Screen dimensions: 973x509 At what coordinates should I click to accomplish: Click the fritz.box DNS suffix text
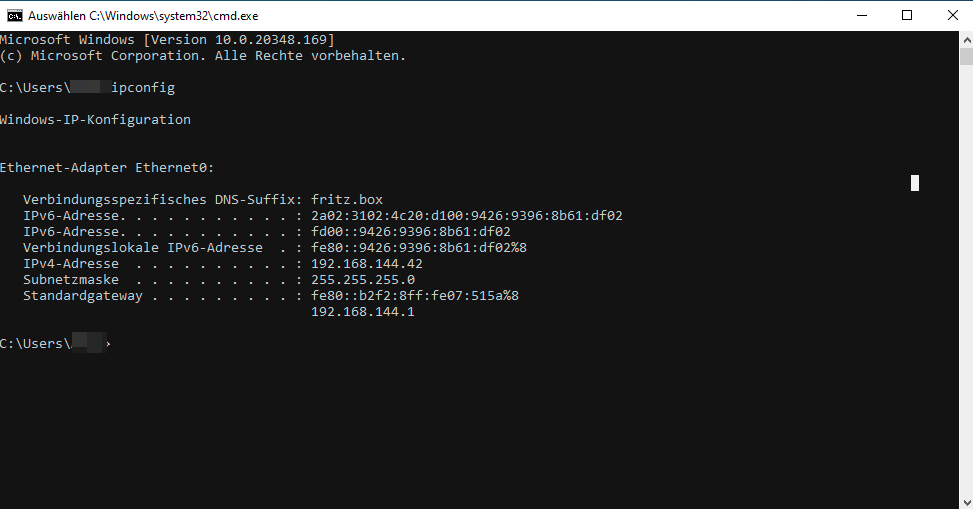click(347, 199)
